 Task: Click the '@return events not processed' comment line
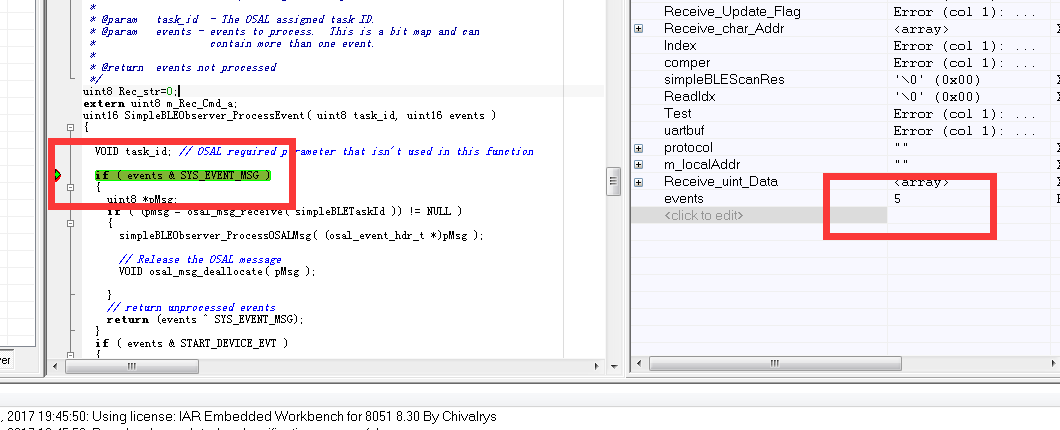pos(183,68)
